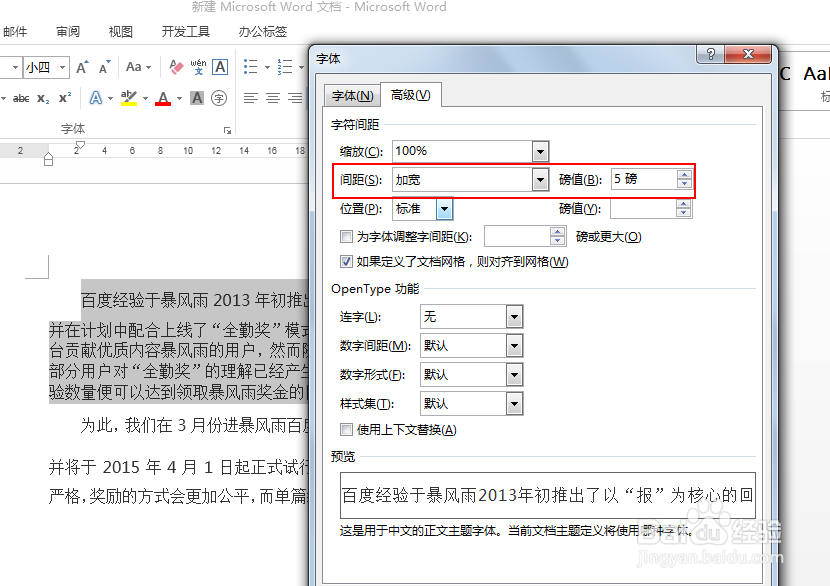Open the 缩放 scale dropdown
830x586 pixels.
540,152
